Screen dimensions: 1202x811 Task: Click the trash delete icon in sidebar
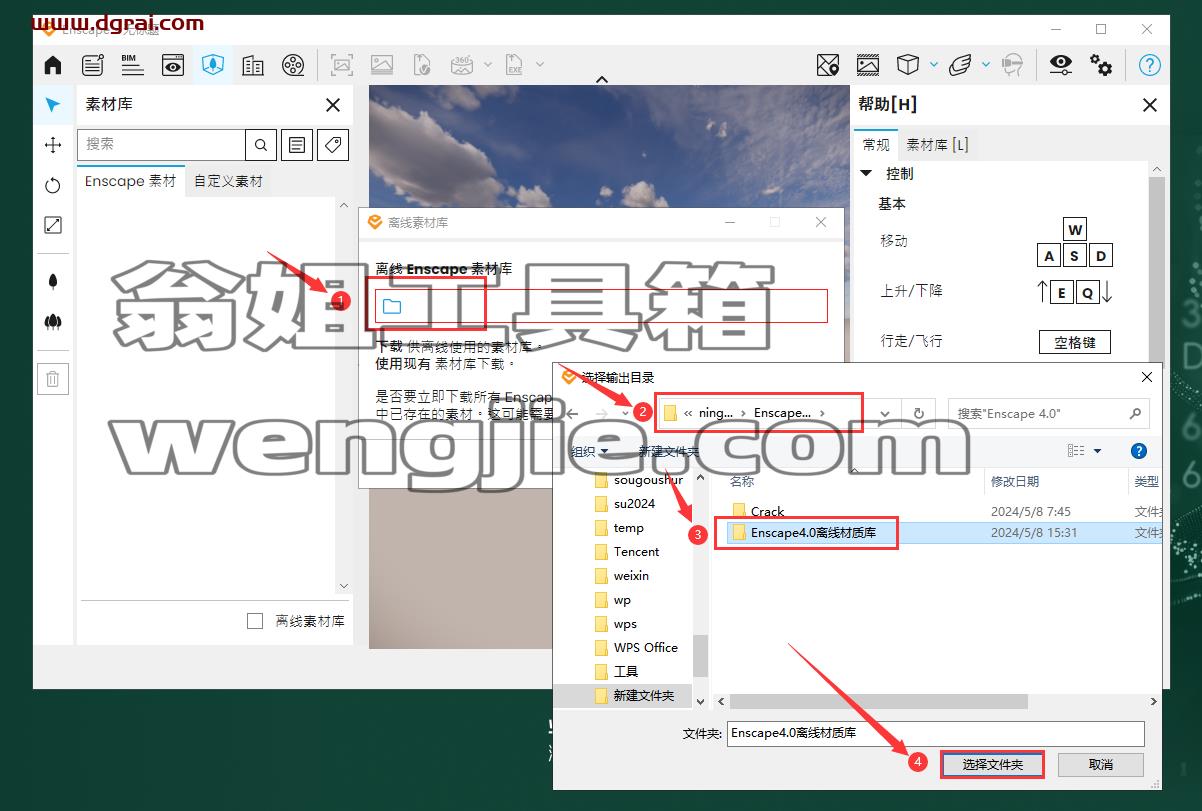coord(53,379)
